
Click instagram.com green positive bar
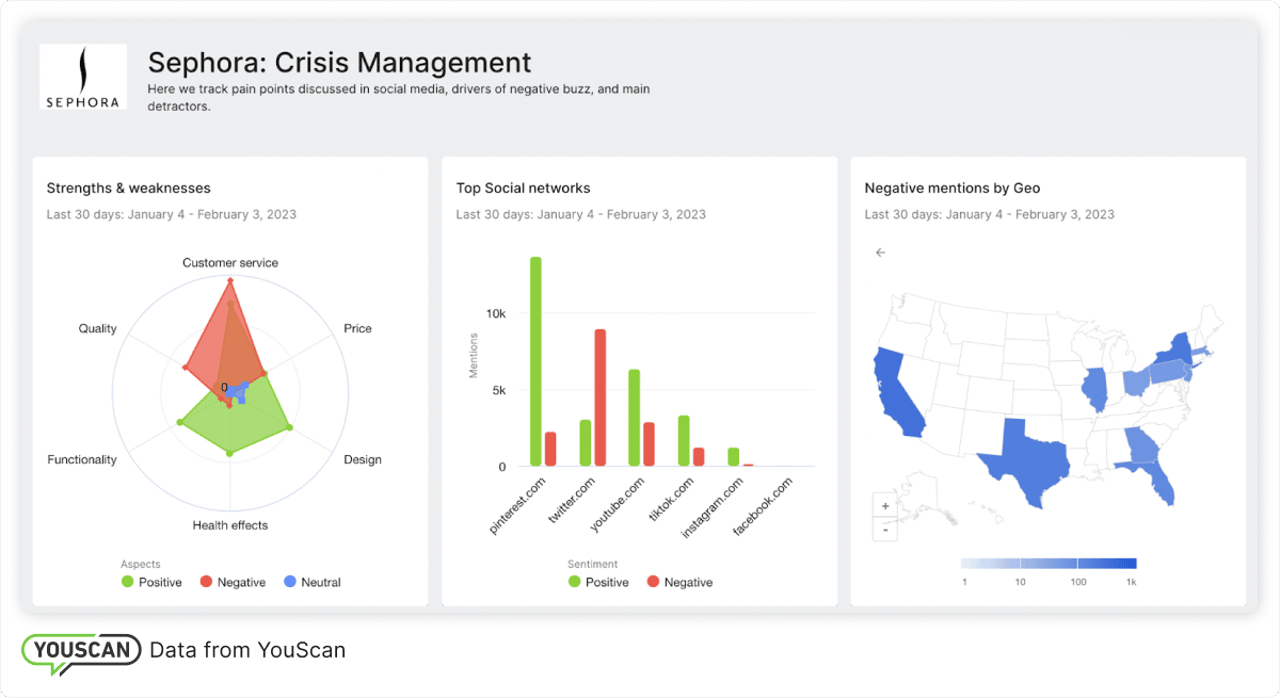(x=733, y=457)
